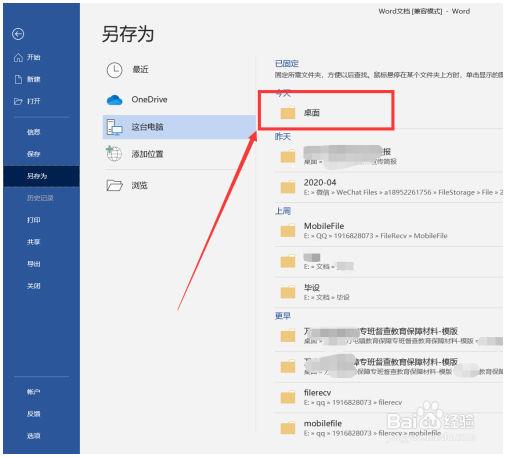Click 关闭 to close the document
The width and height of the screenshot is (506, 457).
click(33, 286)
